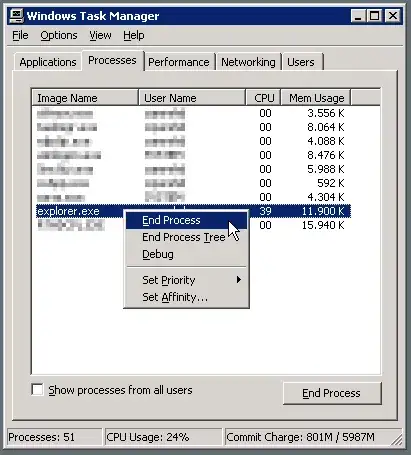Choose Set Affinity... from context menu
411x455 pixels.
point(186,297)
